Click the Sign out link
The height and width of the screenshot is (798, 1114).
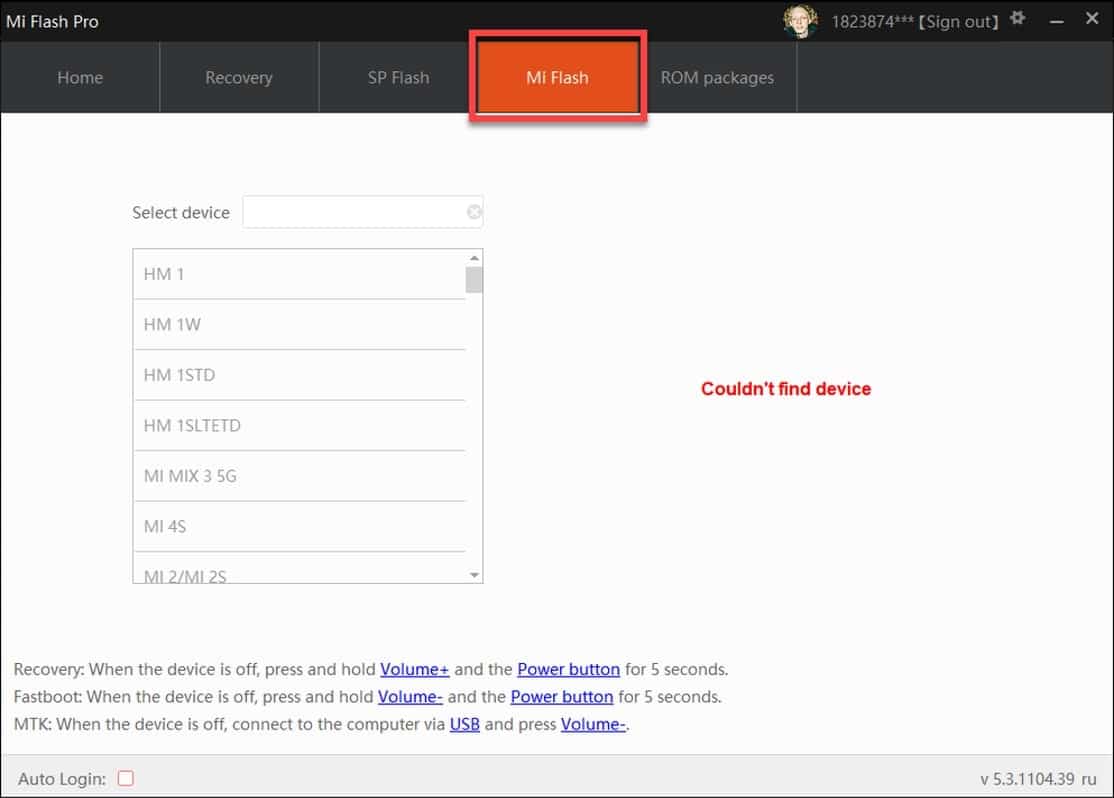(x=958, y=22)
